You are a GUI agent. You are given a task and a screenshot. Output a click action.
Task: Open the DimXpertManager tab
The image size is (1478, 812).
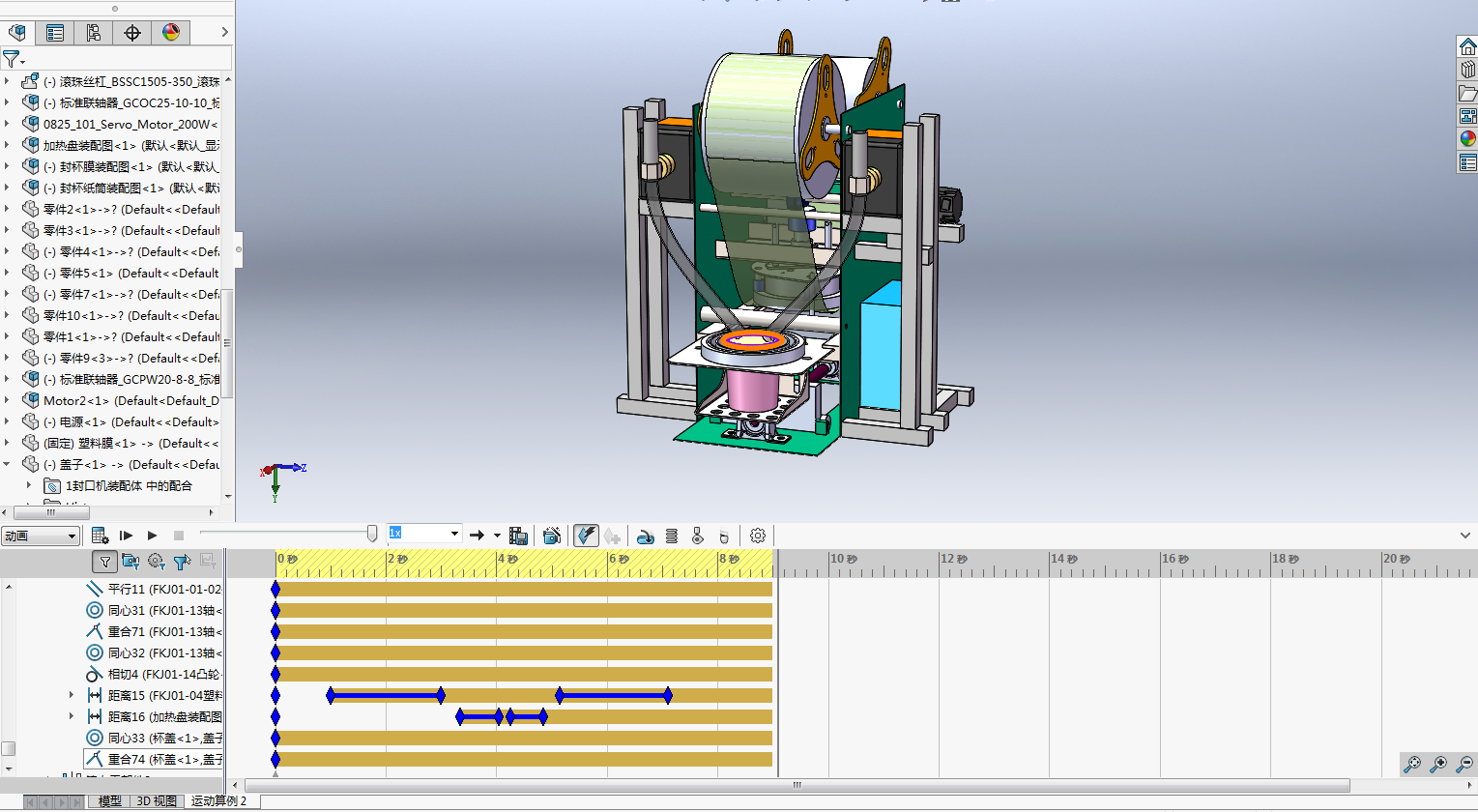[x=132, y=32]
